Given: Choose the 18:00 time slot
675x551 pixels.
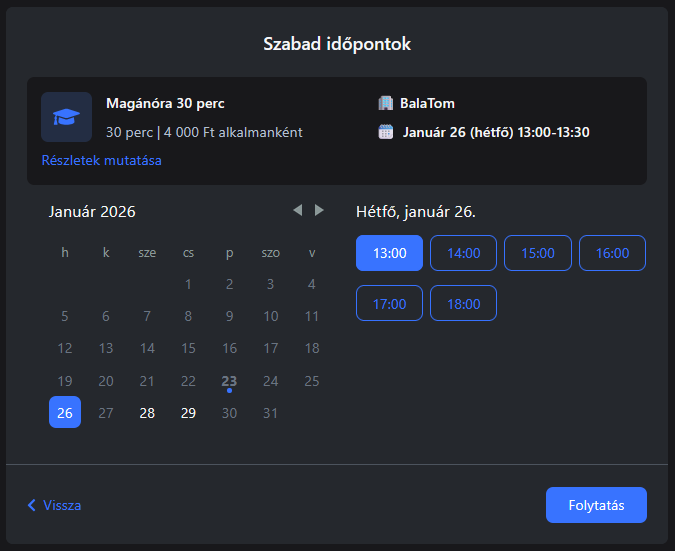Looking at the screenshot, I should (463, 303).
